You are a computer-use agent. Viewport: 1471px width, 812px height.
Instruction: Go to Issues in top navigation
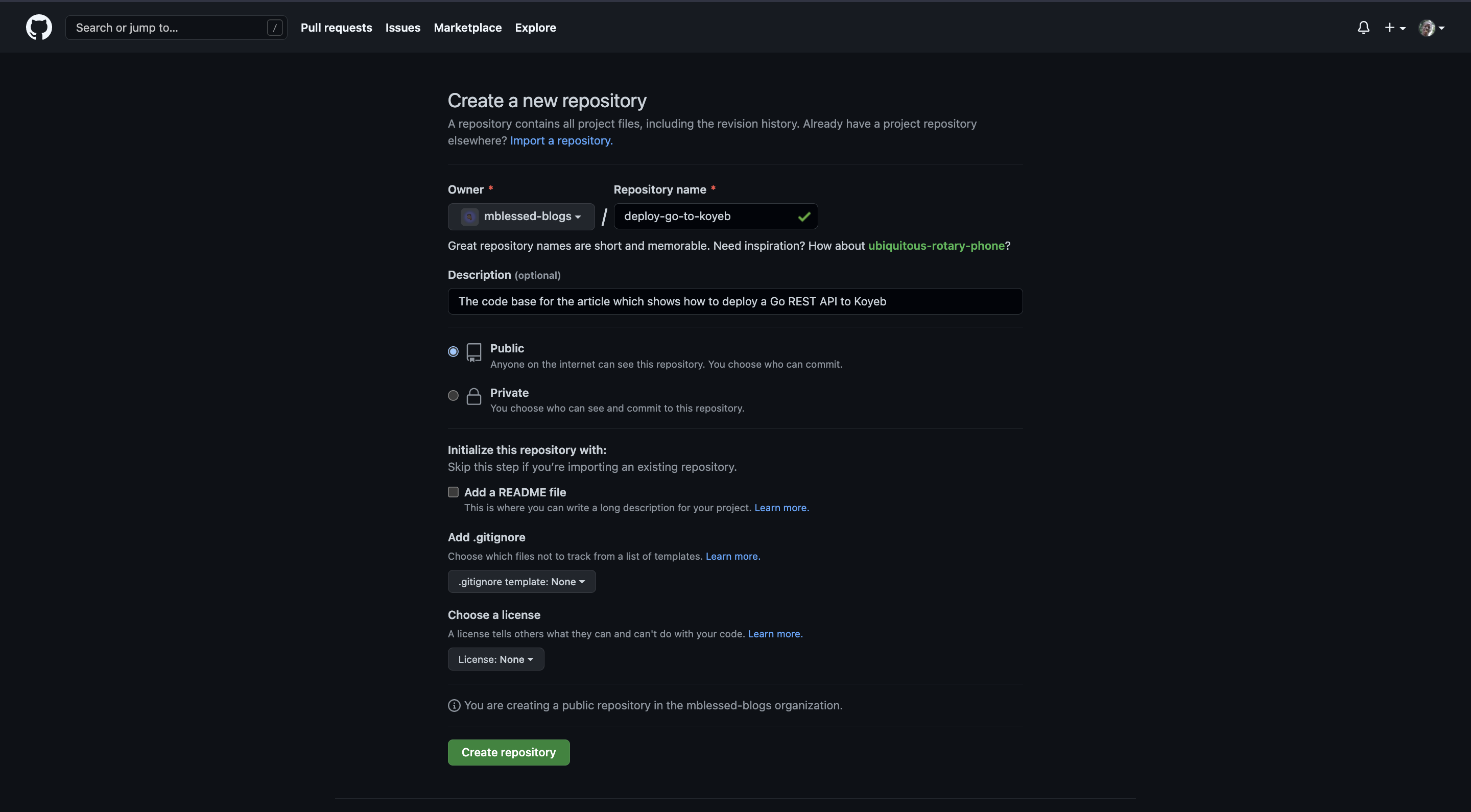(x=402, y=28)
